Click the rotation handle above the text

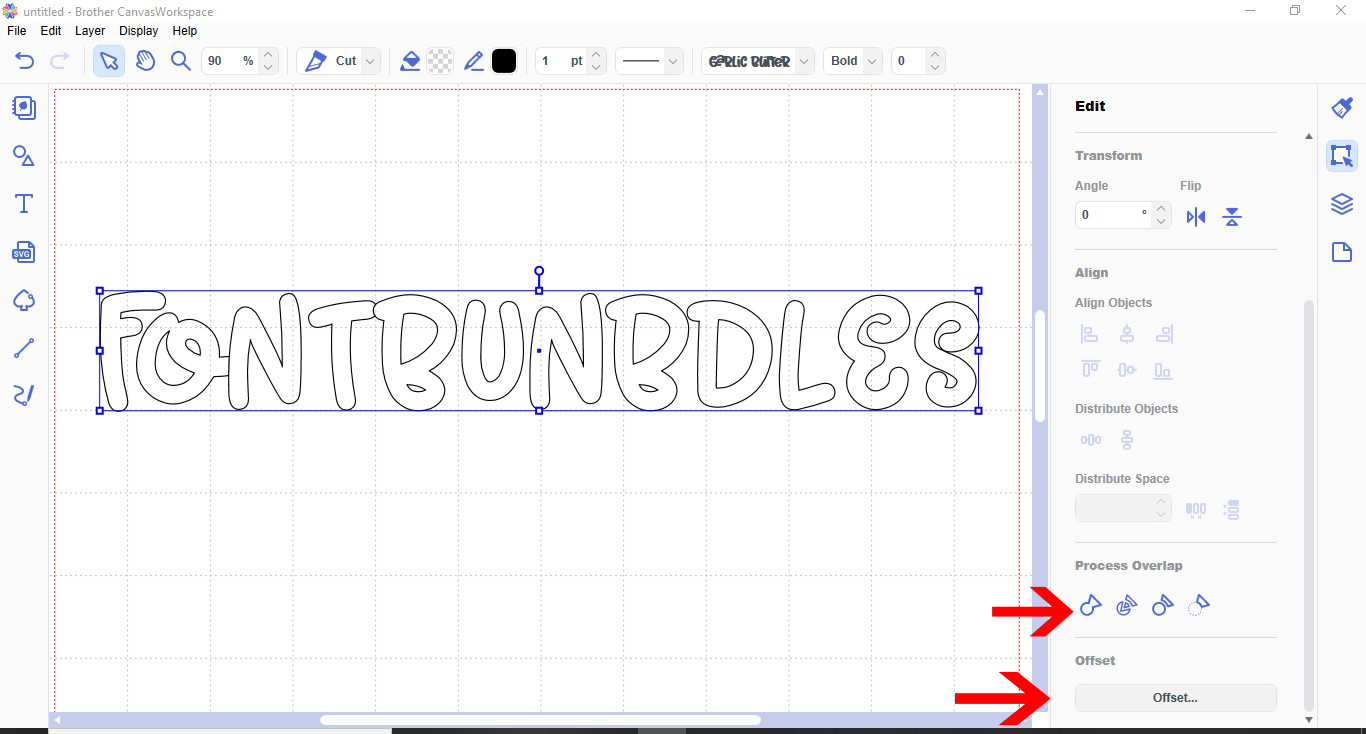[539, 271]
